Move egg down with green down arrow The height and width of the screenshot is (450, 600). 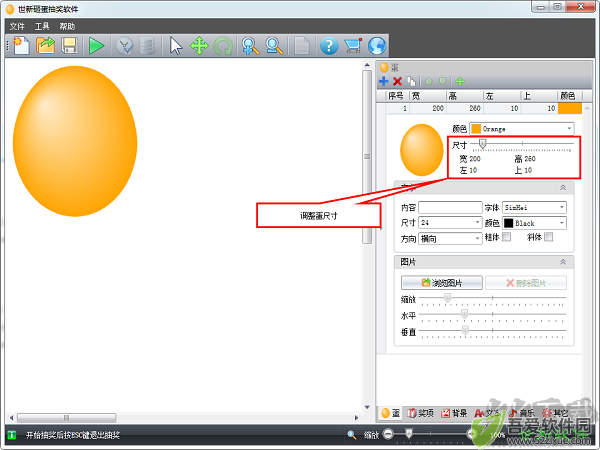442,81
